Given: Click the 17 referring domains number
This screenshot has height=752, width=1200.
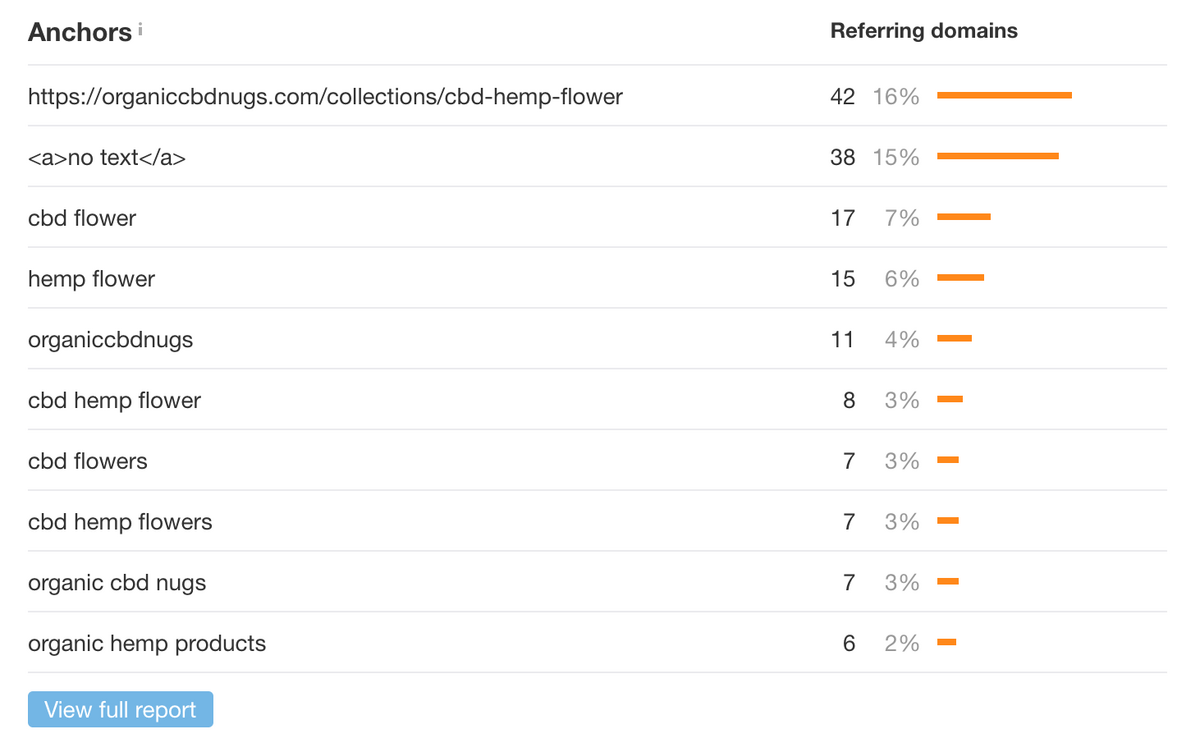Looking at the screenshot, I should click(842, 218).
